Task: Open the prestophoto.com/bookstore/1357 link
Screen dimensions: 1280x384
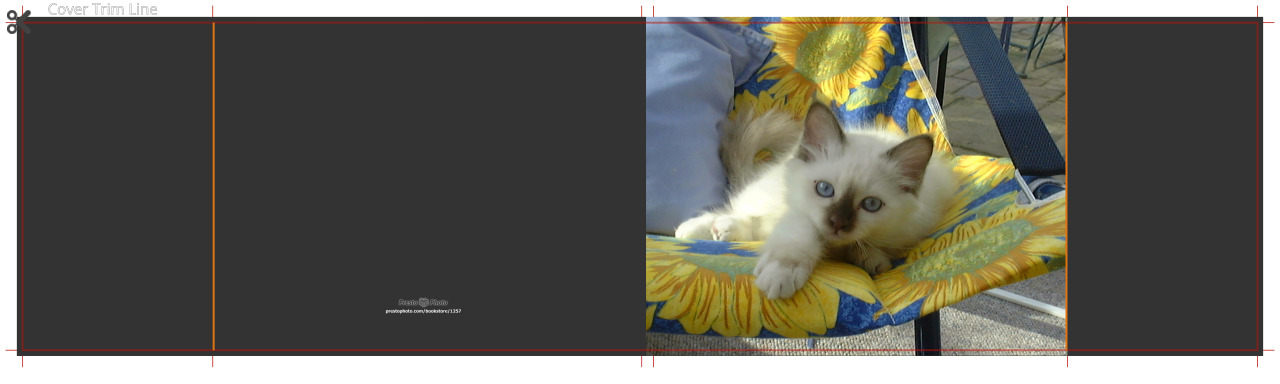Action: pyautogui.click(x=423, y=311)
